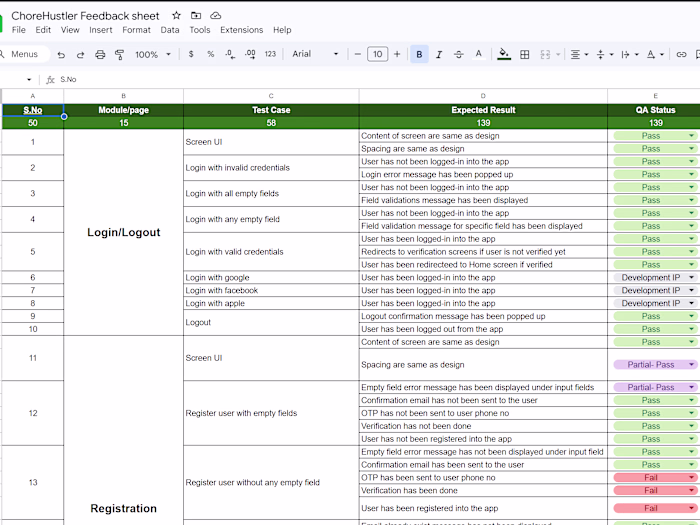Open the Arial font dropdown

[x=315, y=54]
